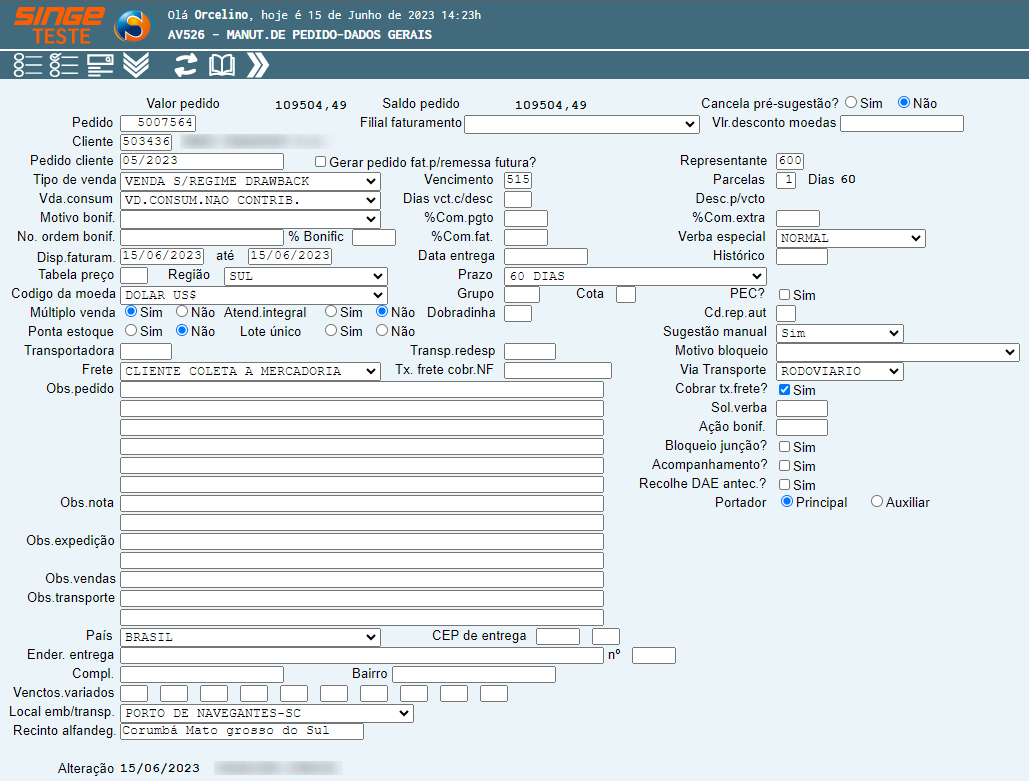This screenshot has width=1029, height=781.
Task: Open Verba especial NORMAL dropdown
Action: pos(850,238)
